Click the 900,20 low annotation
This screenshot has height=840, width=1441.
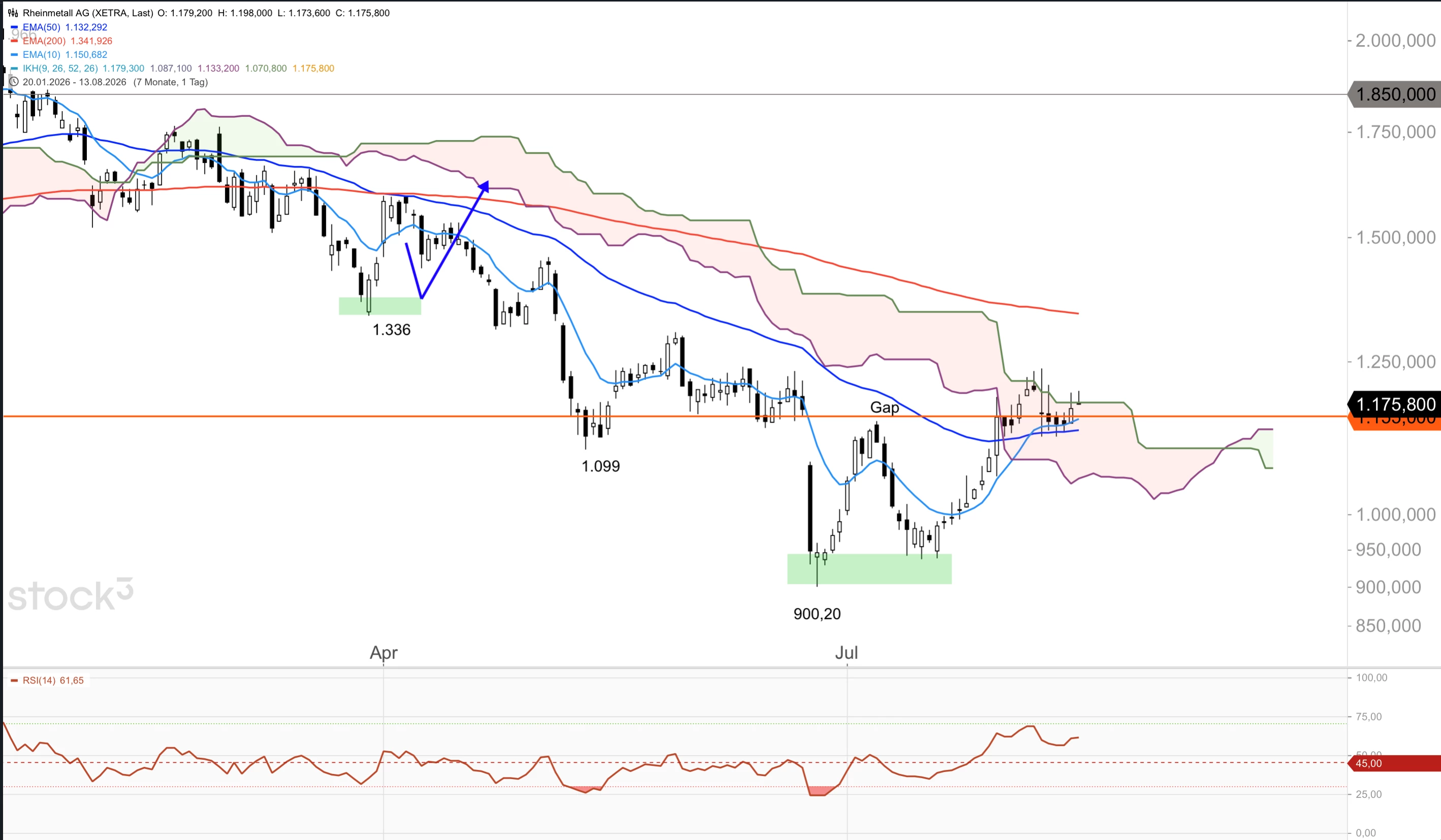click(x=817, y=615)
